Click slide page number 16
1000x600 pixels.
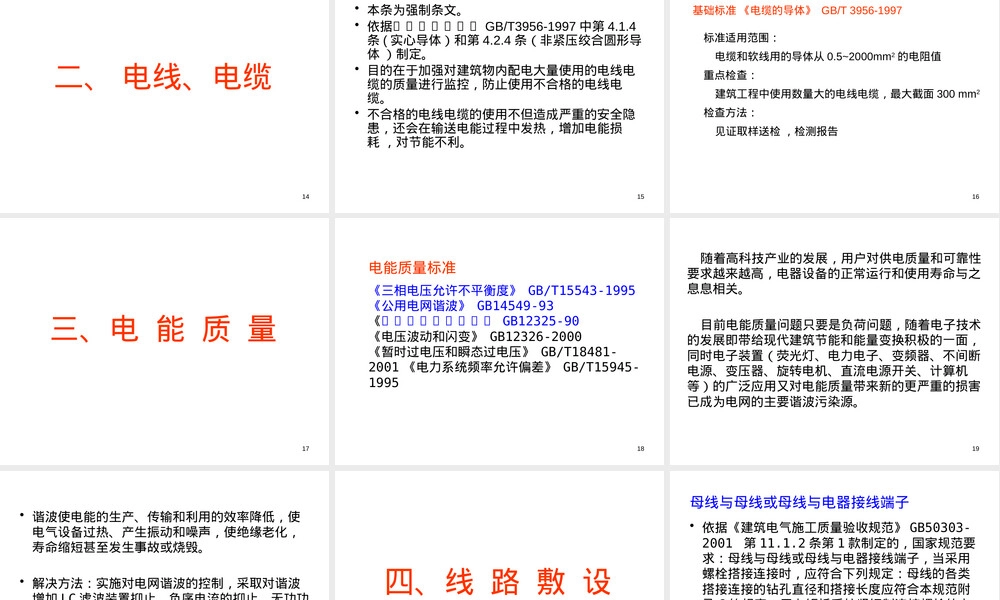pyautogui.click(x=975, y=196)
